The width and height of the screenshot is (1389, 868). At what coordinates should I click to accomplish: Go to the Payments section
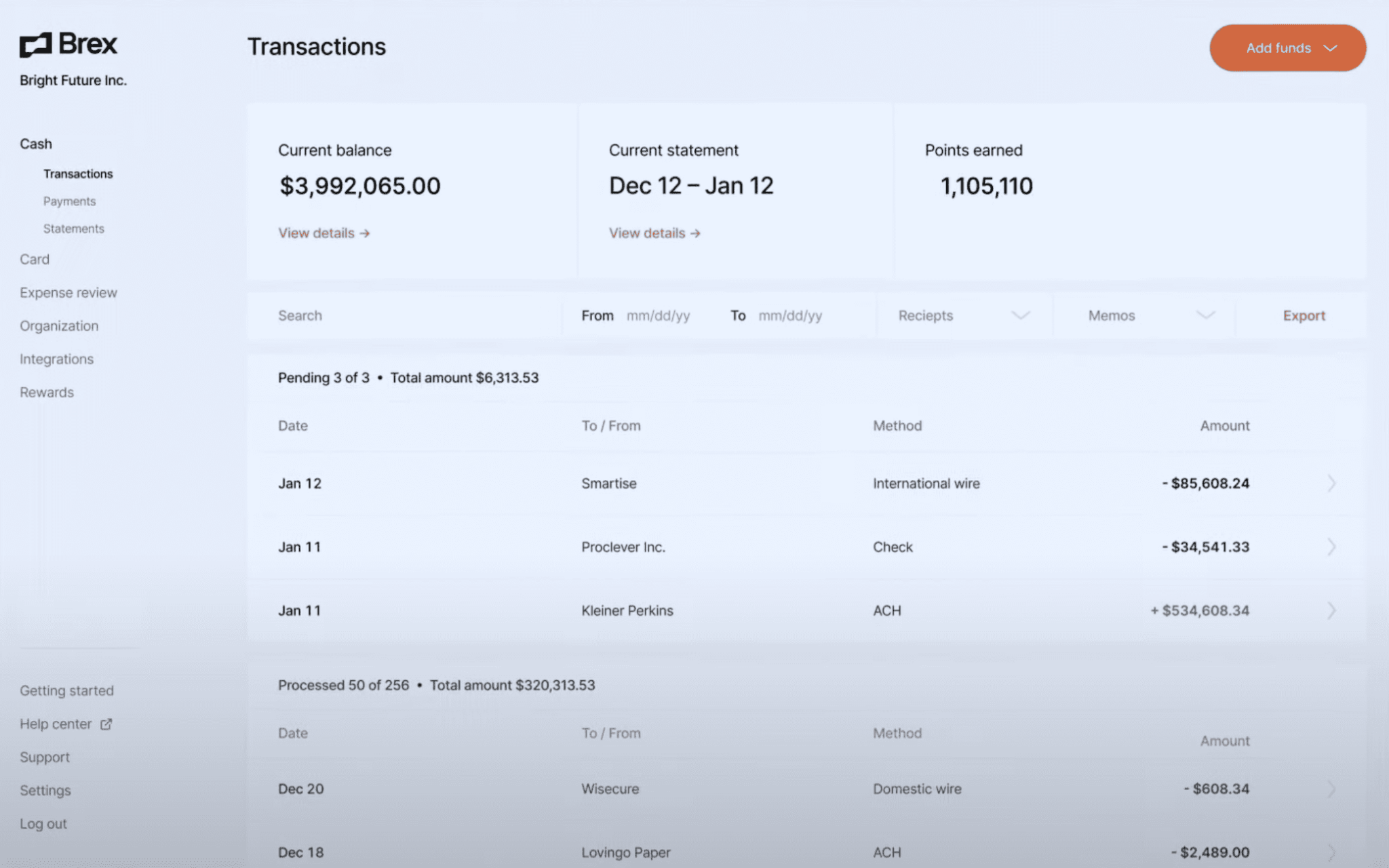coord(69,201)
